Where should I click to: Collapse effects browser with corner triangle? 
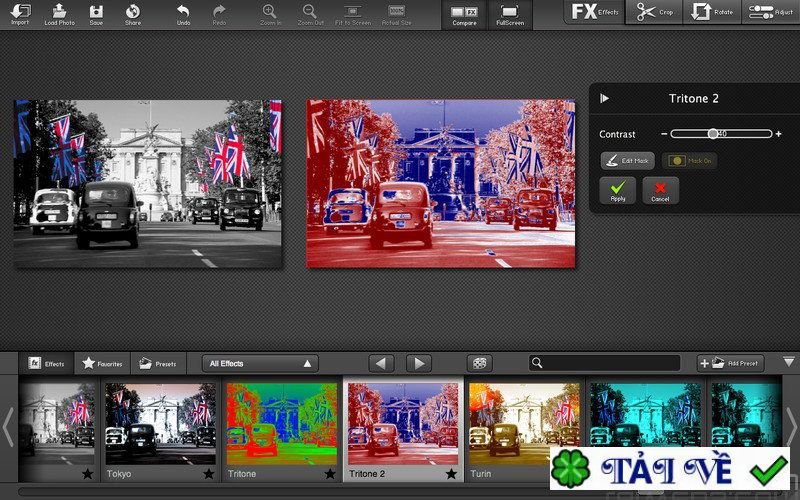point(788,362)
